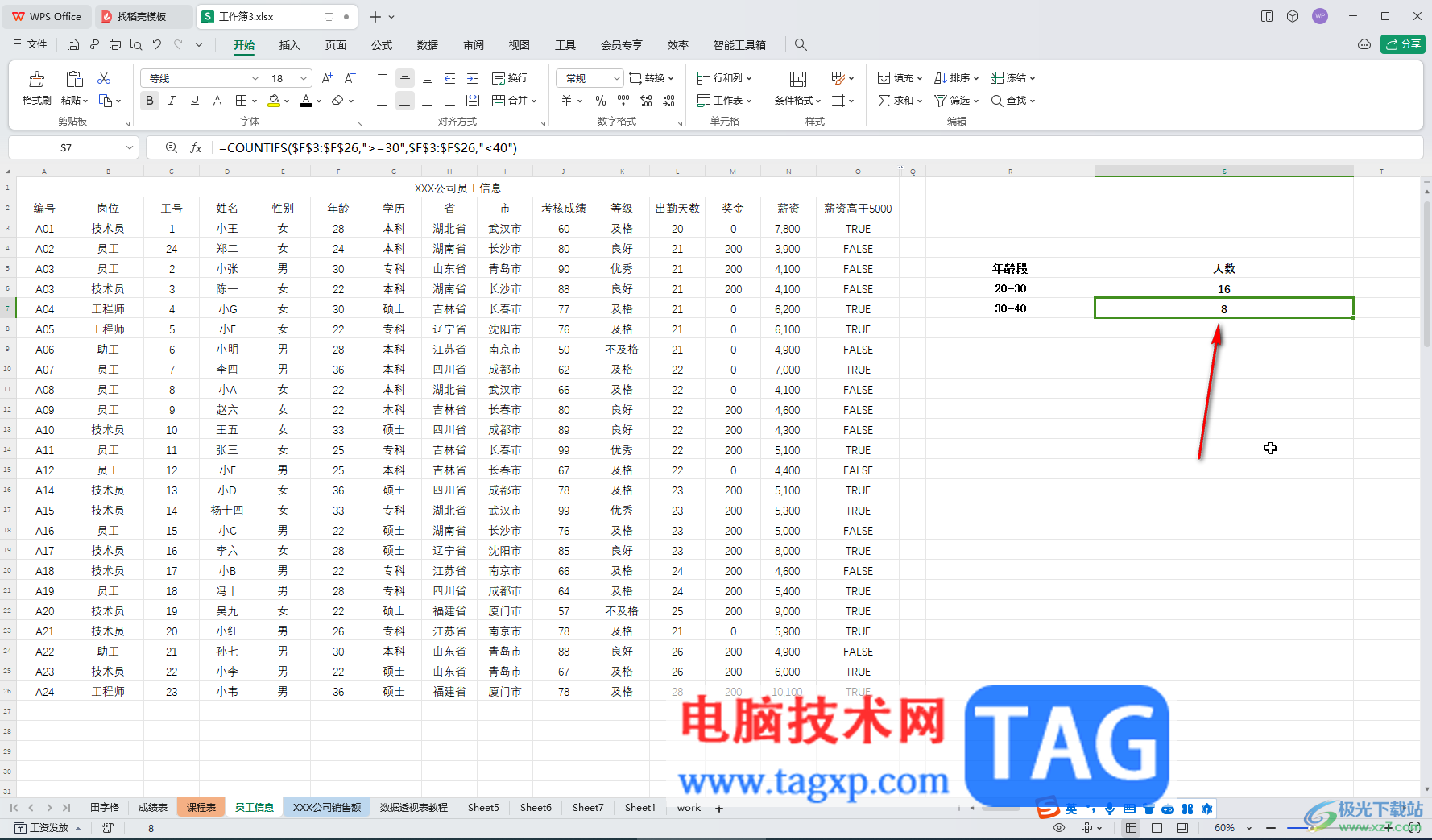The height and width of the screenshot is (840, 1432).
Task: Open the 数据 (Data) ribbon tab
Action: pos(428,45)
